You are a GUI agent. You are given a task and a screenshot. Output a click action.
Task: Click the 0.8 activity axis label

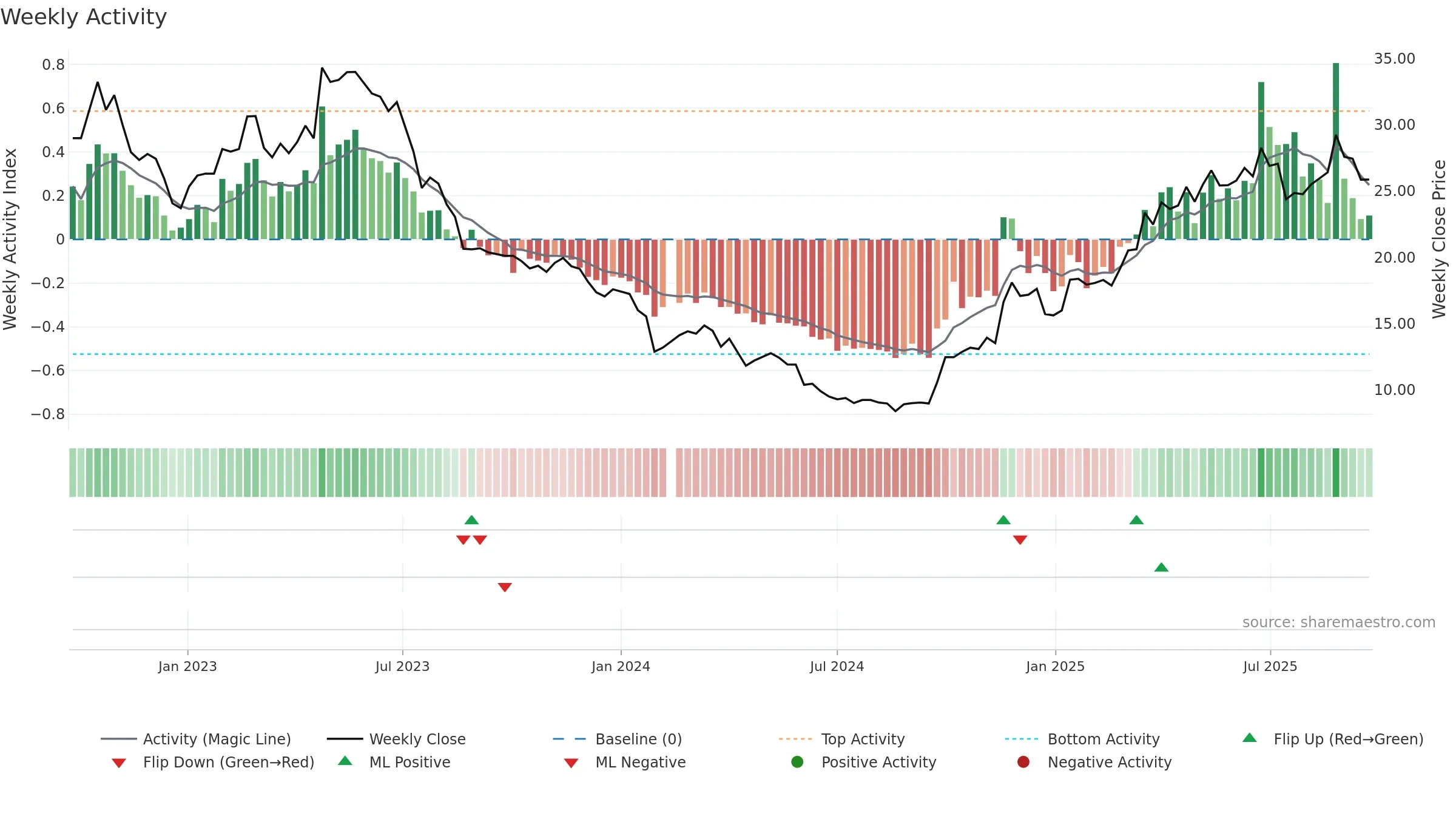tap(53, 65)
